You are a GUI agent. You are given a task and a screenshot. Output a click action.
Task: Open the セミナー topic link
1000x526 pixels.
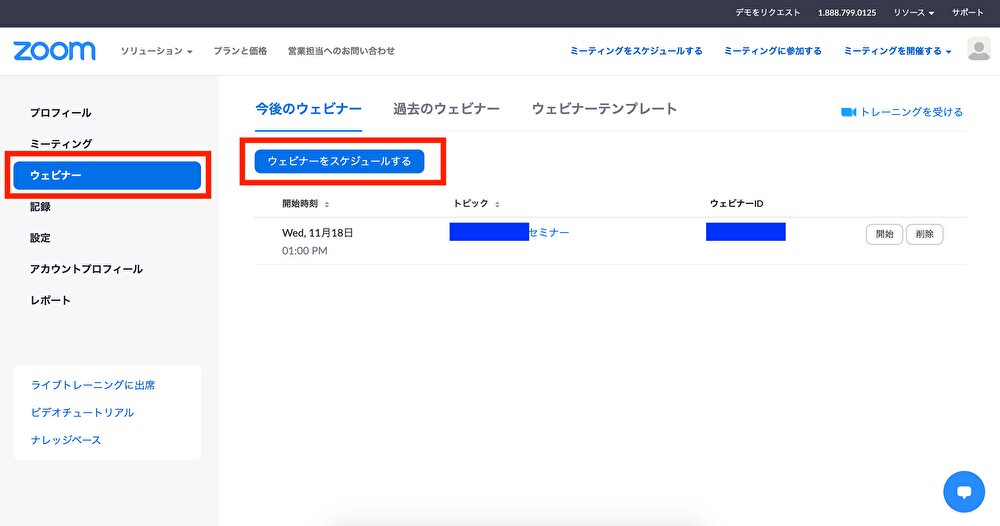(549, 233)
